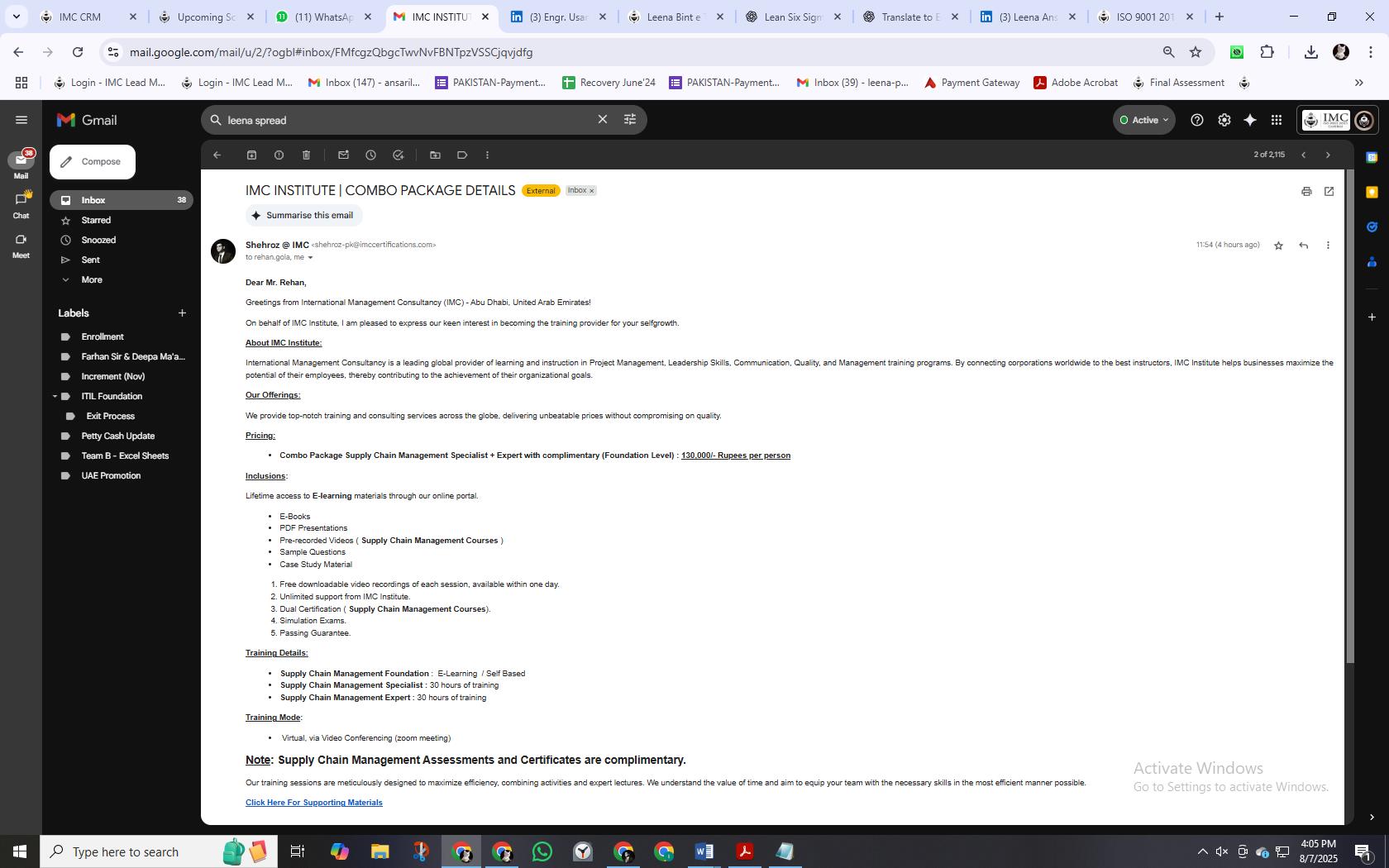
Task: Move email to folder icon
Action: pyautogui.click(x=435, y=155)
